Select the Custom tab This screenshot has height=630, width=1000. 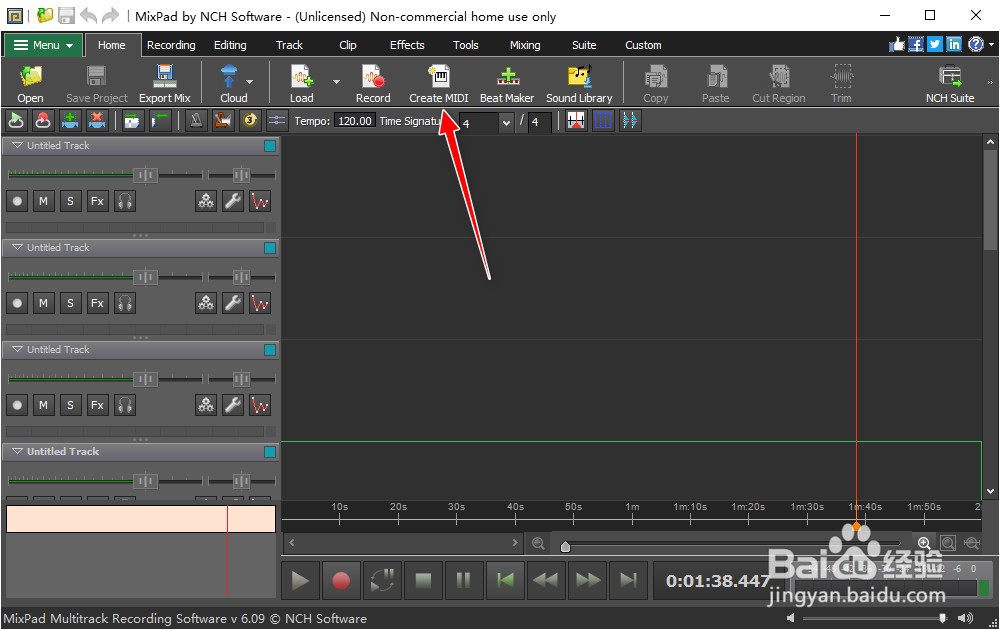coord(643,45)
